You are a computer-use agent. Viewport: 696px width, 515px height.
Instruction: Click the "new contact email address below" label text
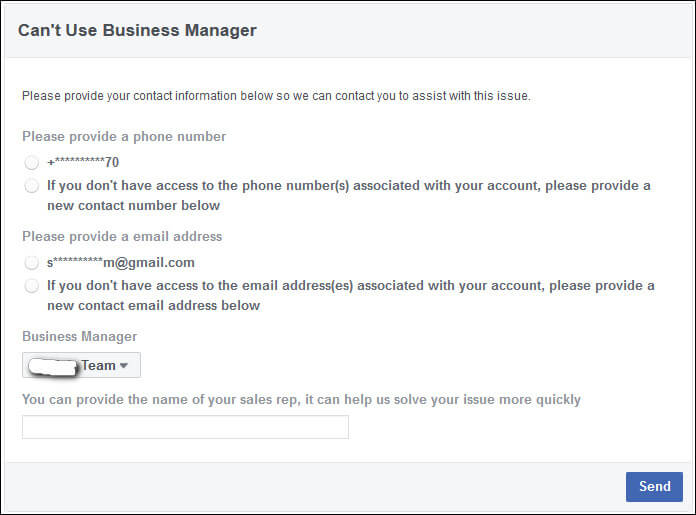coord(153,305)
